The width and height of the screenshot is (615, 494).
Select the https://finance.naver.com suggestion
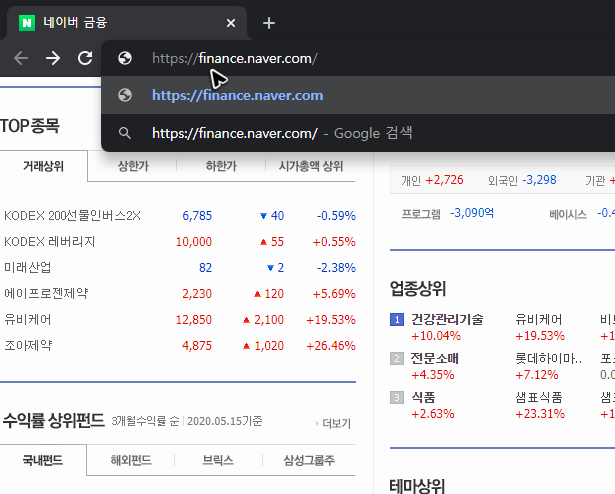pyautogui.click(x=358, y=95)
